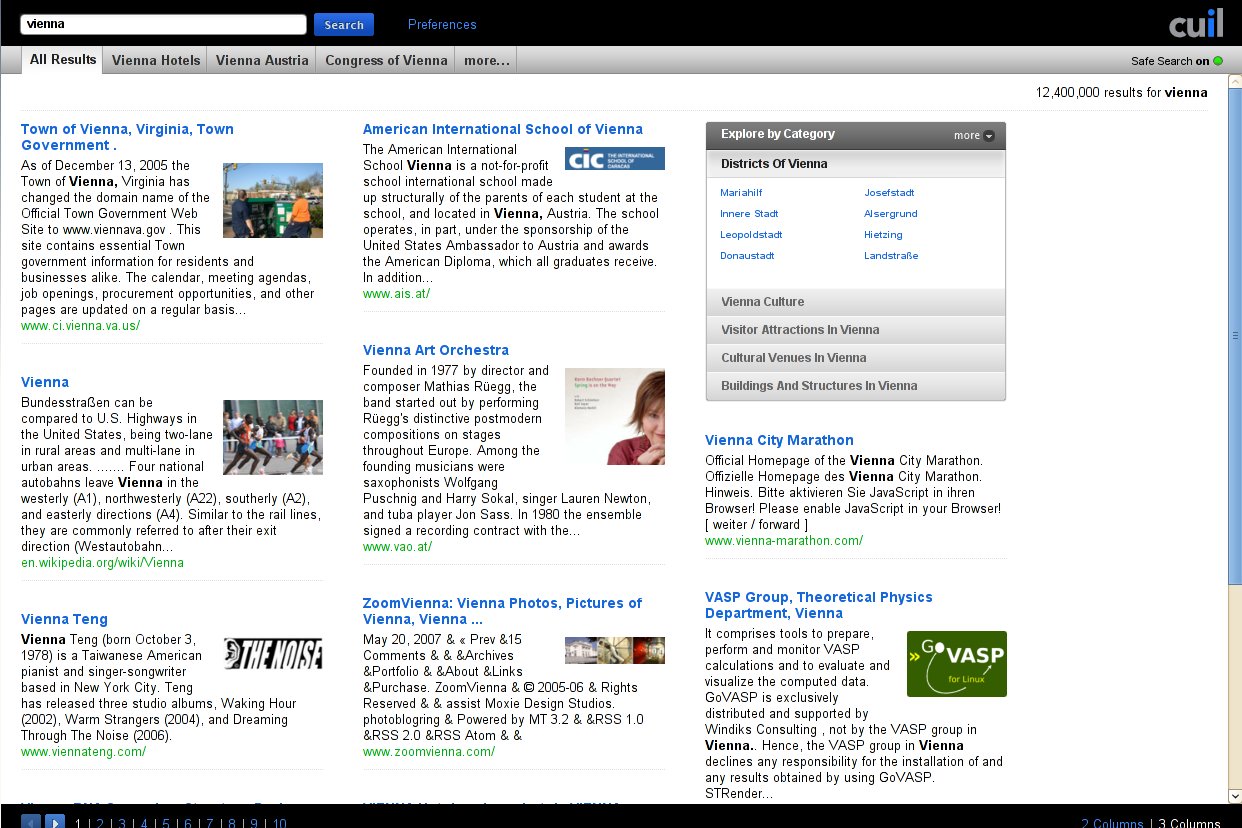Image resolution: width=1242 pixels, height=828 pixels.
Task: Toggle the Safe Search green indicator
Action: coord(1218,61)
